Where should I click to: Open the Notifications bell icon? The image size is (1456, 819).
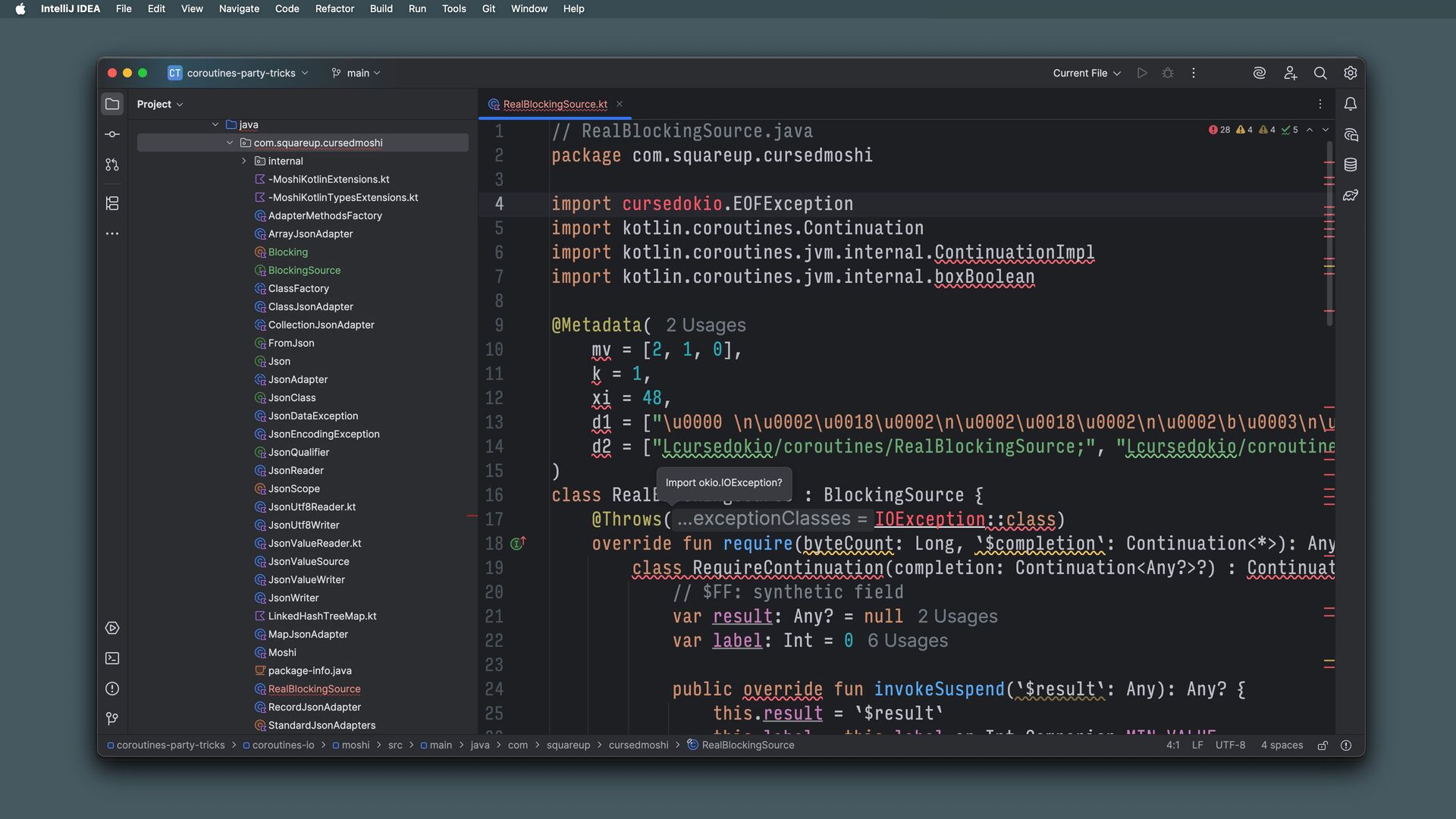click(x=1351, y=104)
